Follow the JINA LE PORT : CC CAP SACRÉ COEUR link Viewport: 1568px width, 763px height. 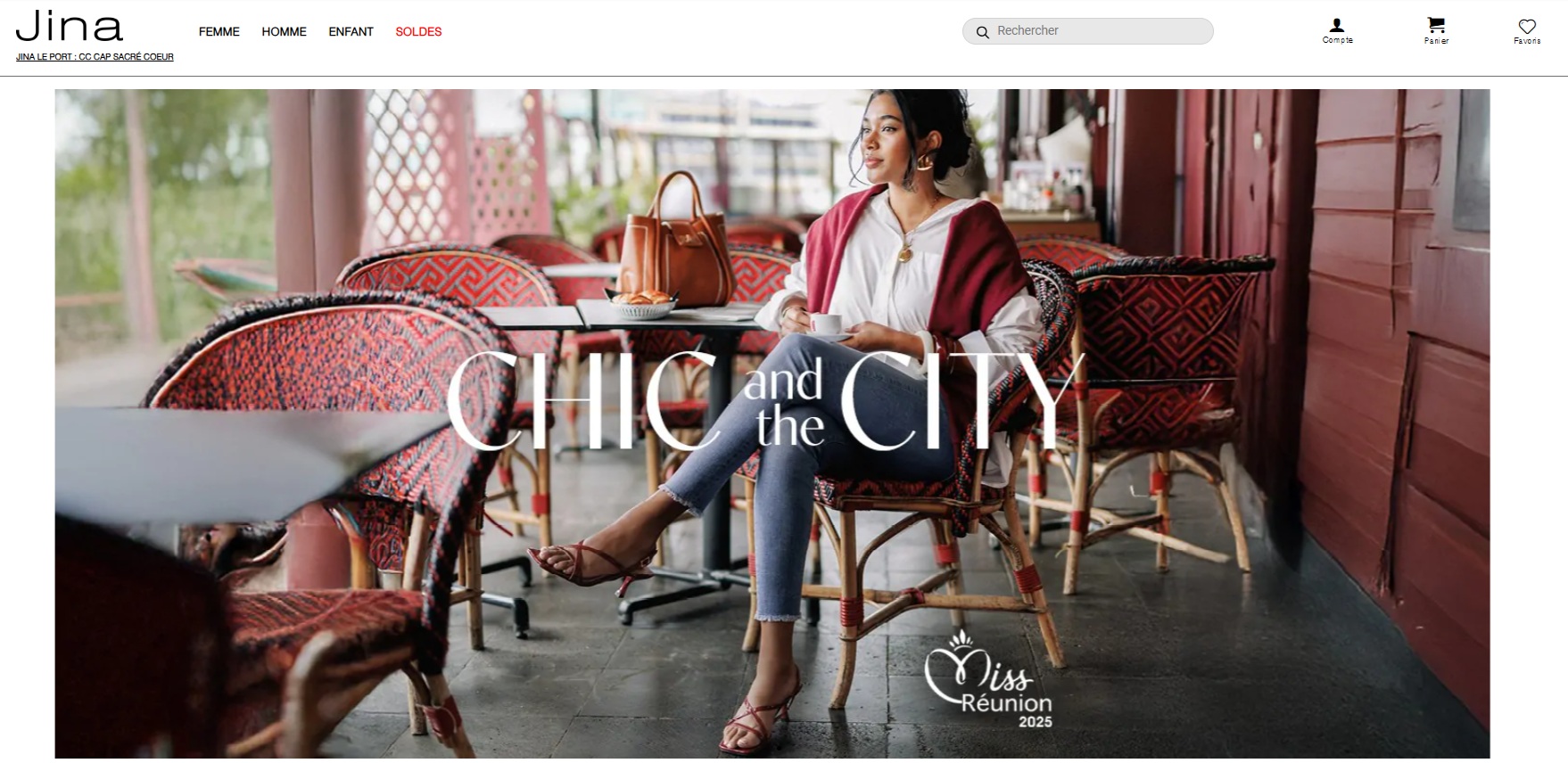[95, 57]
